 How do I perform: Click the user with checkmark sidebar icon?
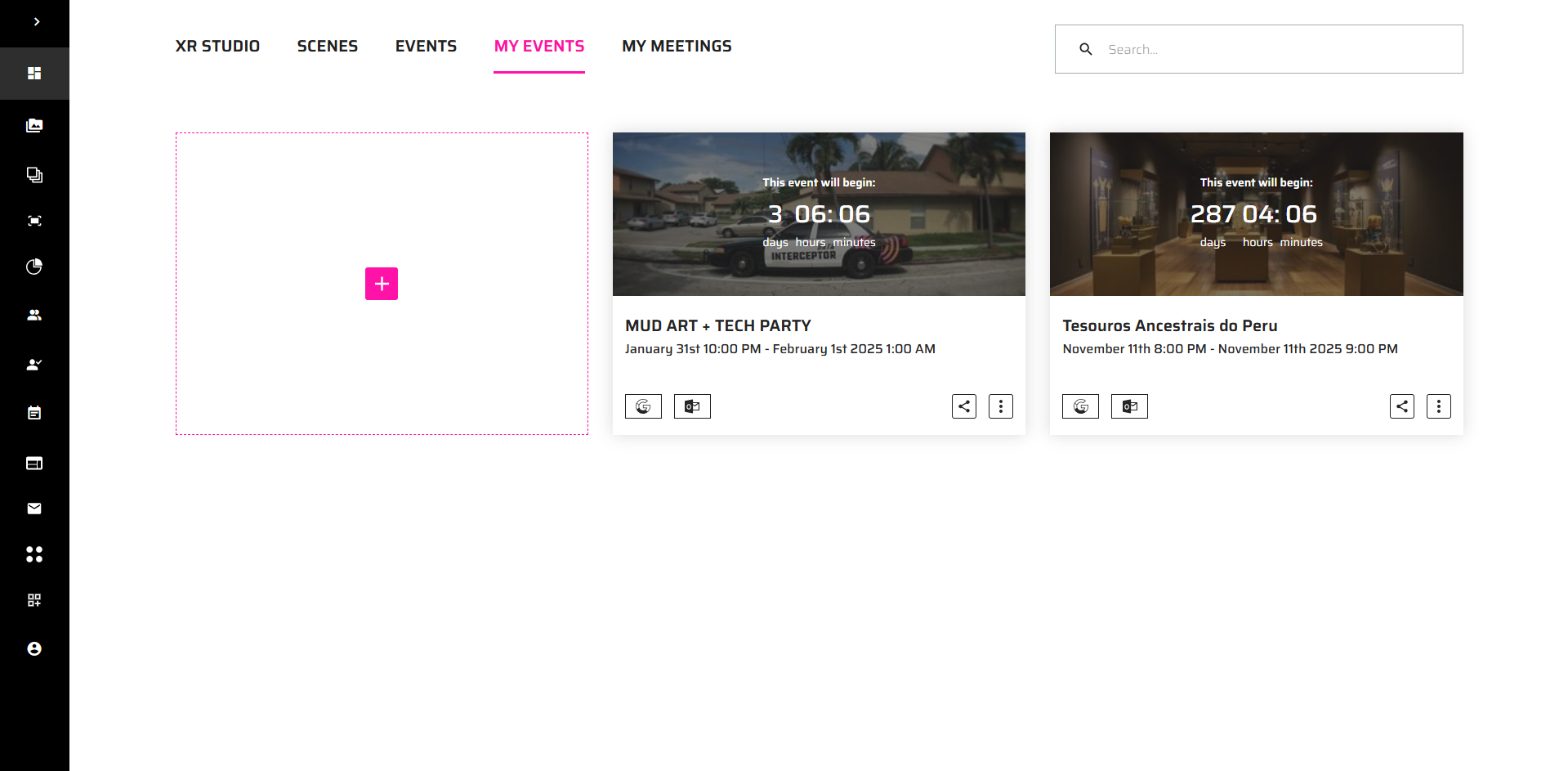(x=34, y=365)
